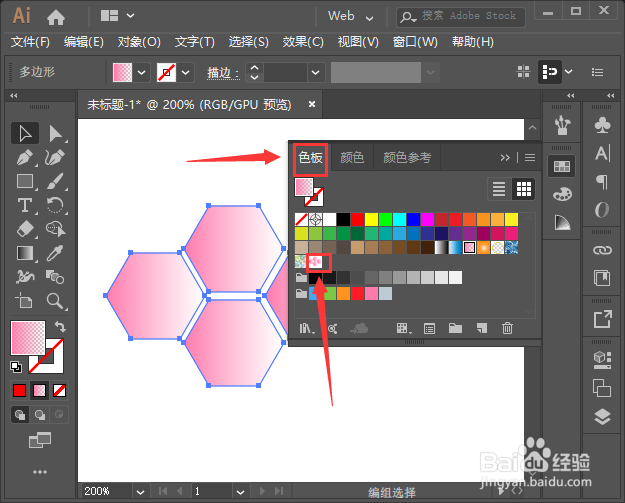
Task: Open 效果(C) menu
Action: pyautogui.click(x=303, y=42)
